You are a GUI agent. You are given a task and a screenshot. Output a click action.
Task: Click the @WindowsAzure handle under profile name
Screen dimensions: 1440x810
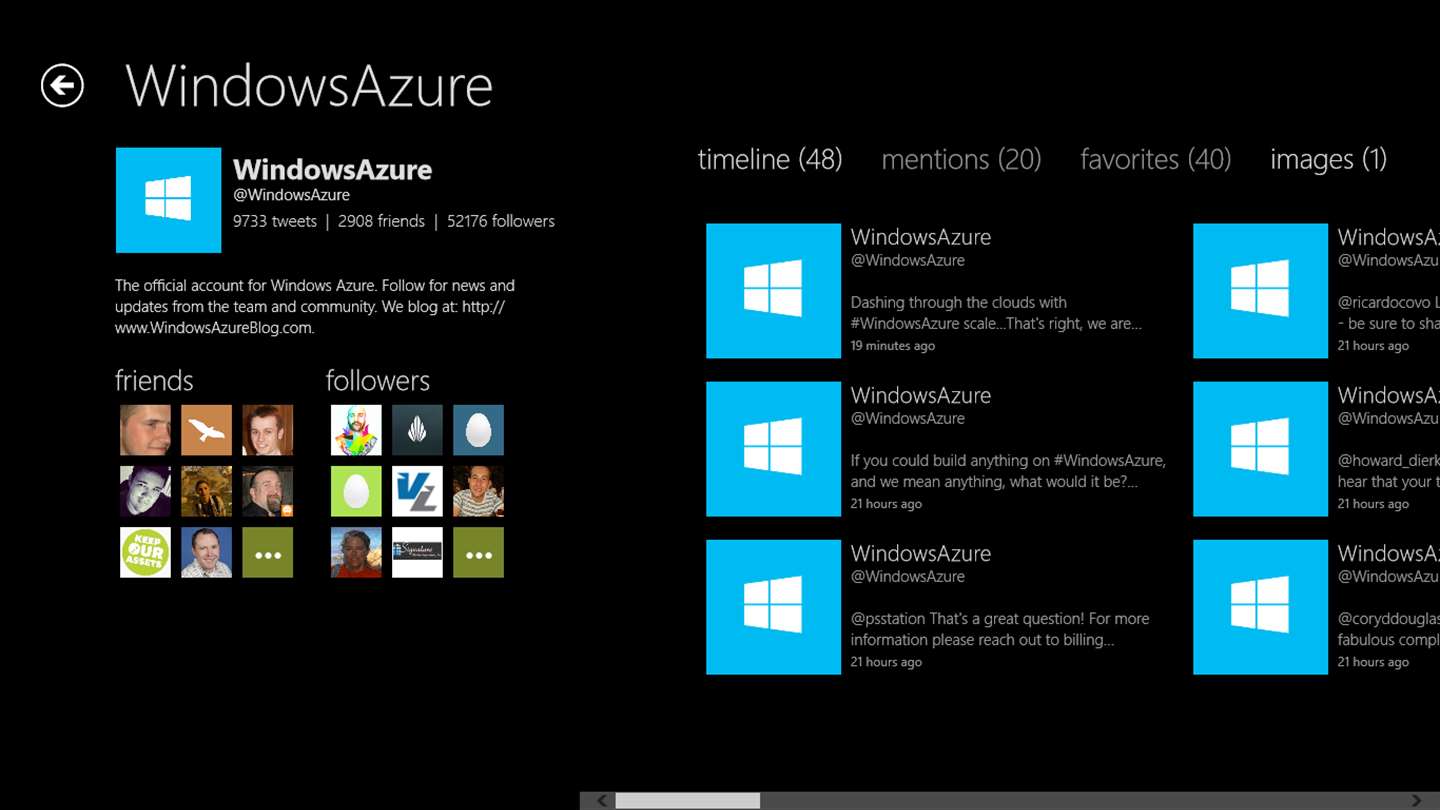point(291,195)
